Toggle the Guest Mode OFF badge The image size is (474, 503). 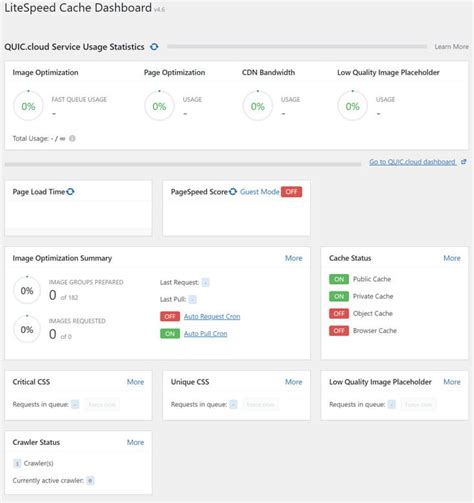click(291, 192)
